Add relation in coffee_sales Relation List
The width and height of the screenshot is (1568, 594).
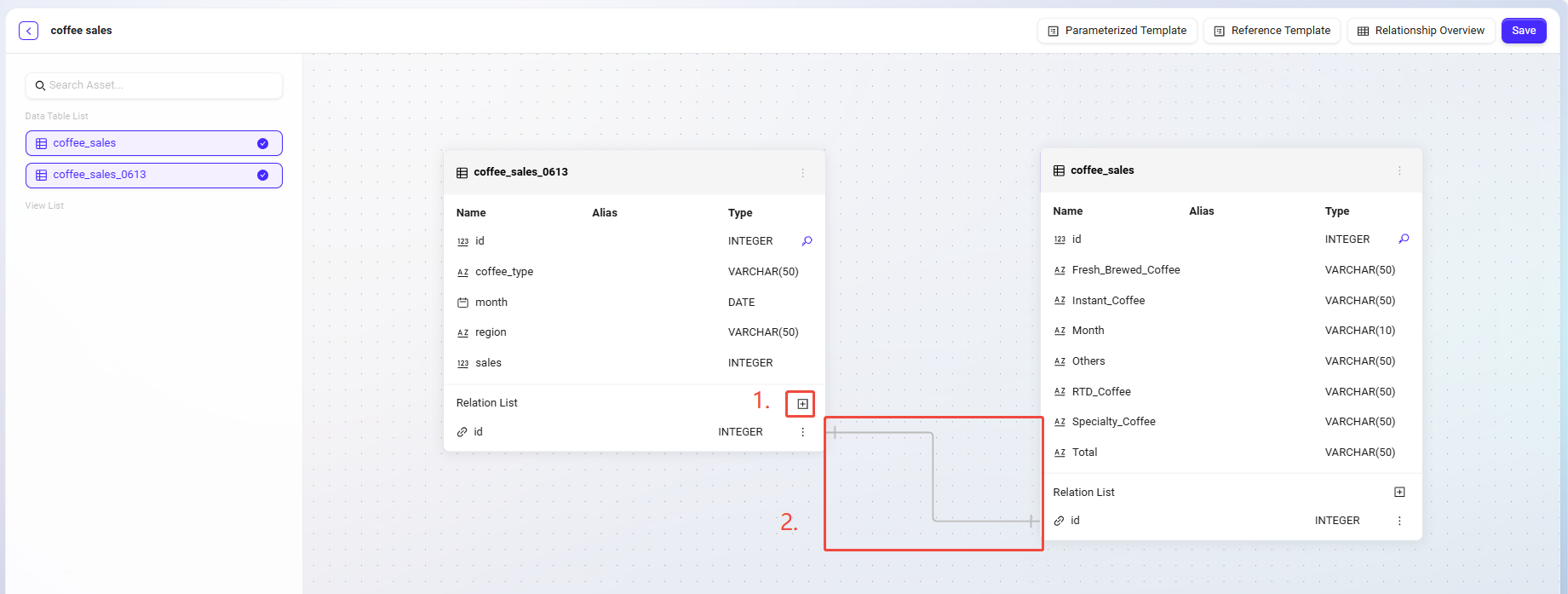pyautogui.click(x=1399, y=493)
